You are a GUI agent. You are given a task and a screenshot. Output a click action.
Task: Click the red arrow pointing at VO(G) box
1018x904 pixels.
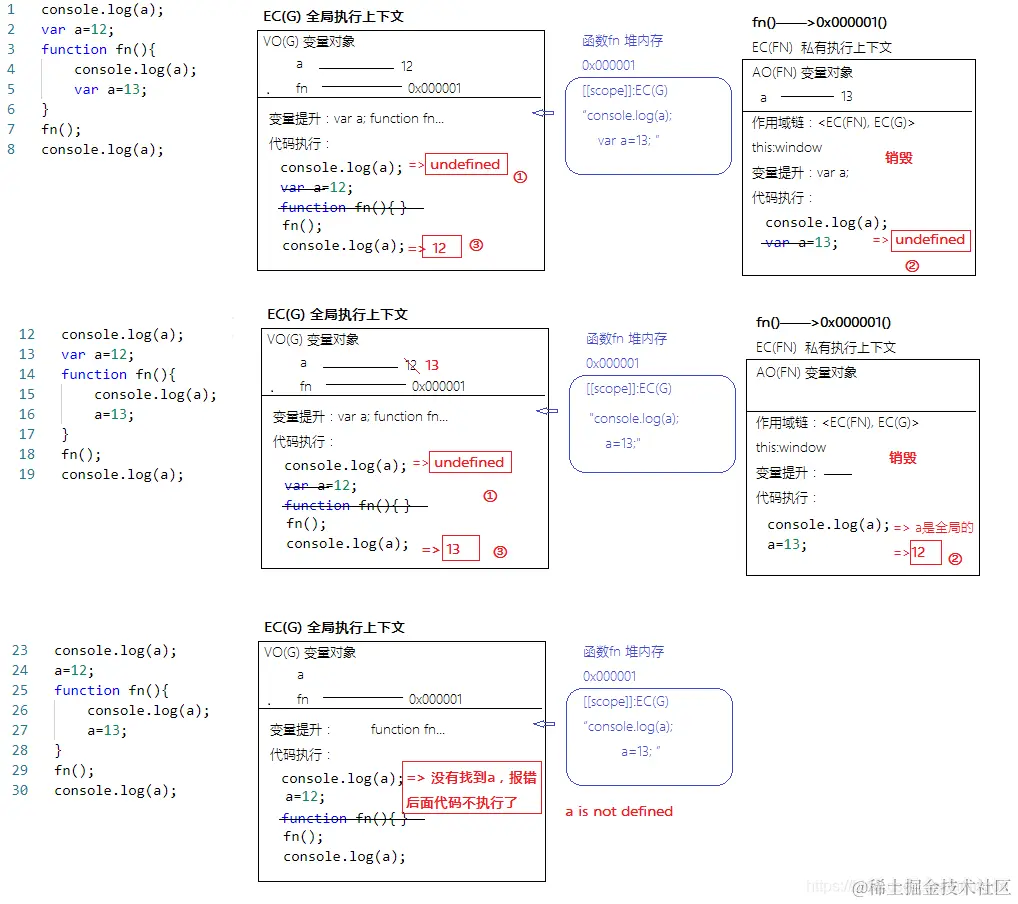[x=544, y=113]
